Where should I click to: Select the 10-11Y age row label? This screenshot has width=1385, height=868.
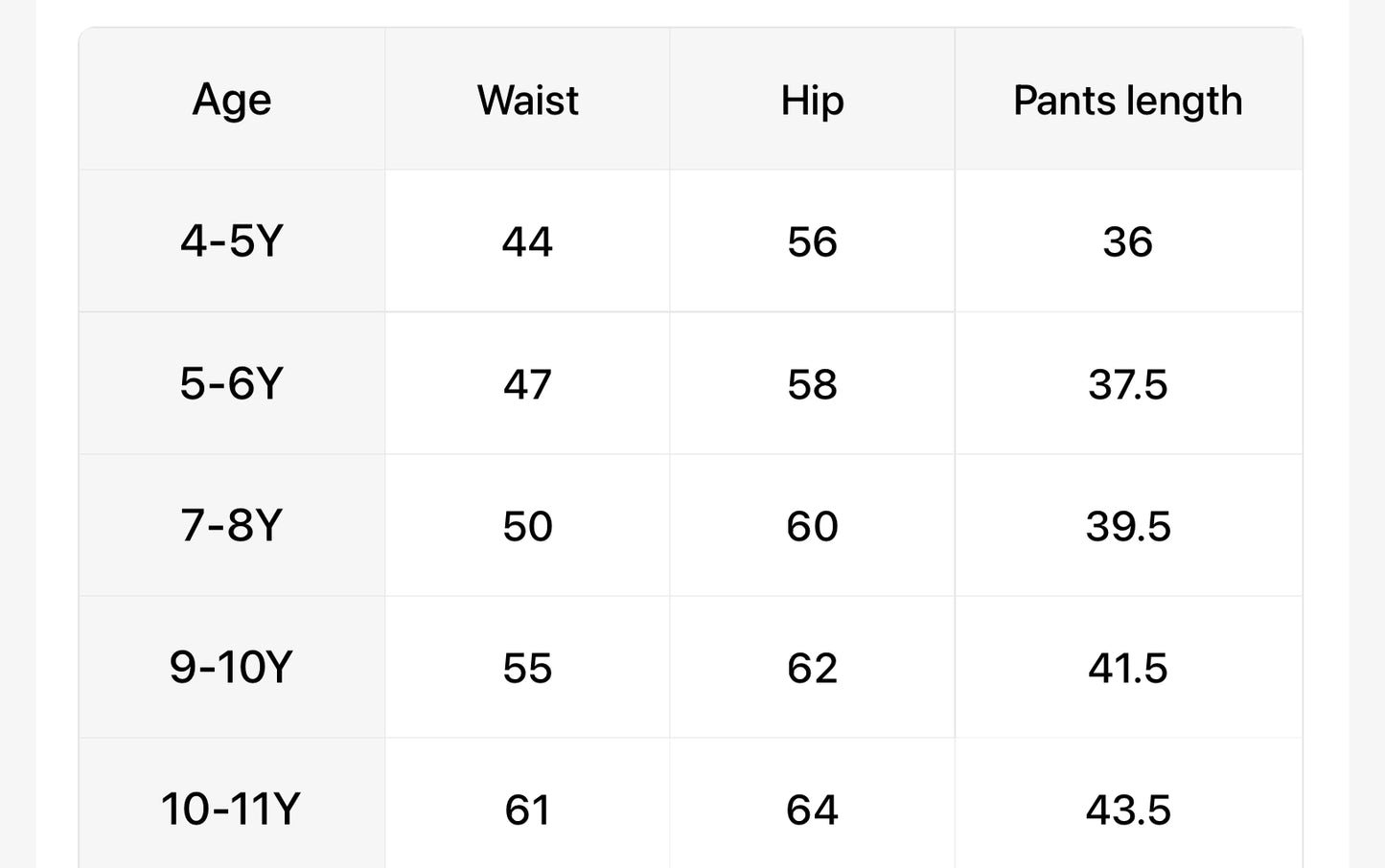(x=231, y=809)
